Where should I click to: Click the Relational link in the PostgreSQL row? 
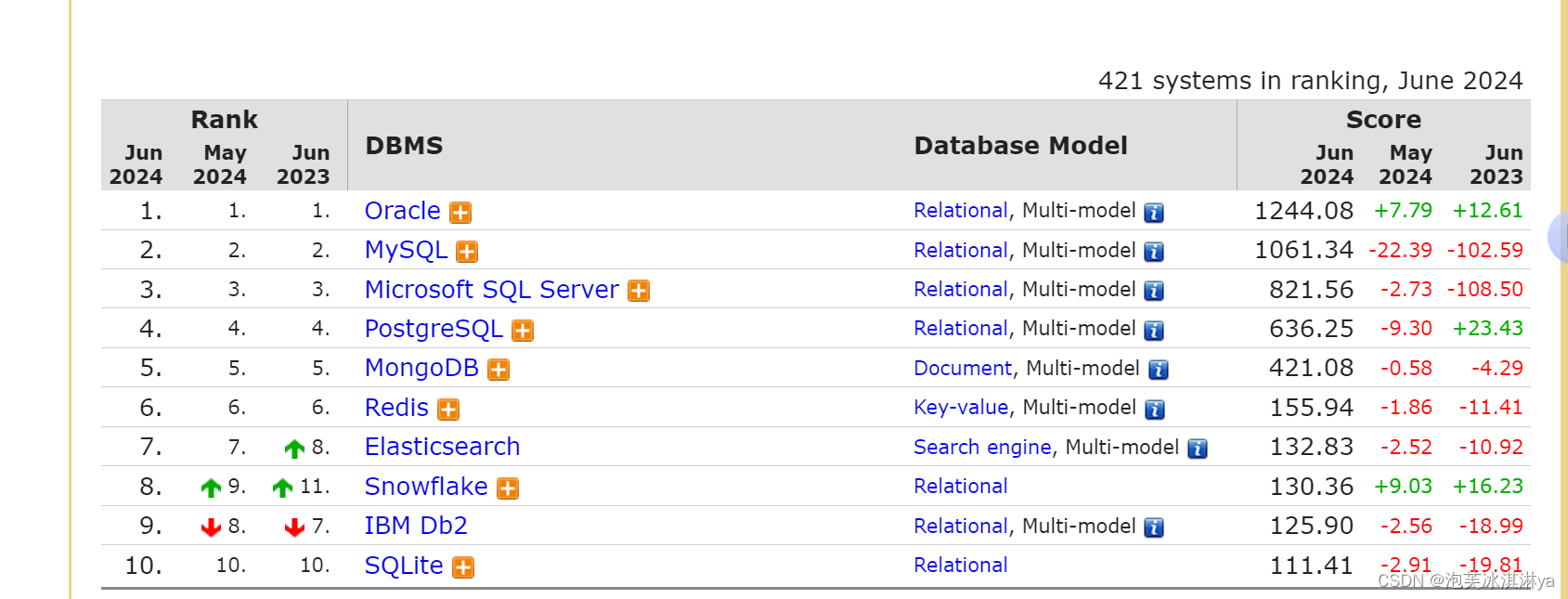tap(961, 329)
